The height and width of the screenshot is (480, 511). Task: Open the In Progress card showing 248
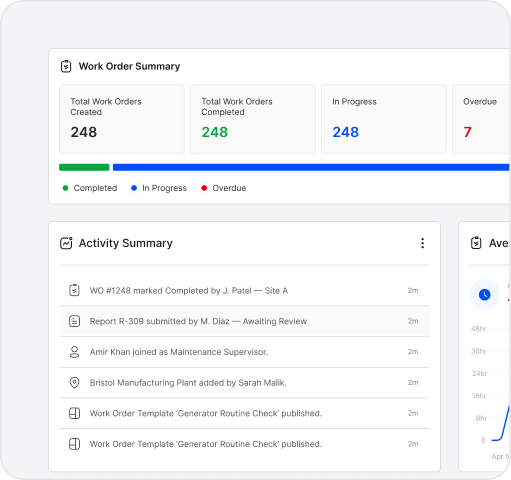[384, 119]
